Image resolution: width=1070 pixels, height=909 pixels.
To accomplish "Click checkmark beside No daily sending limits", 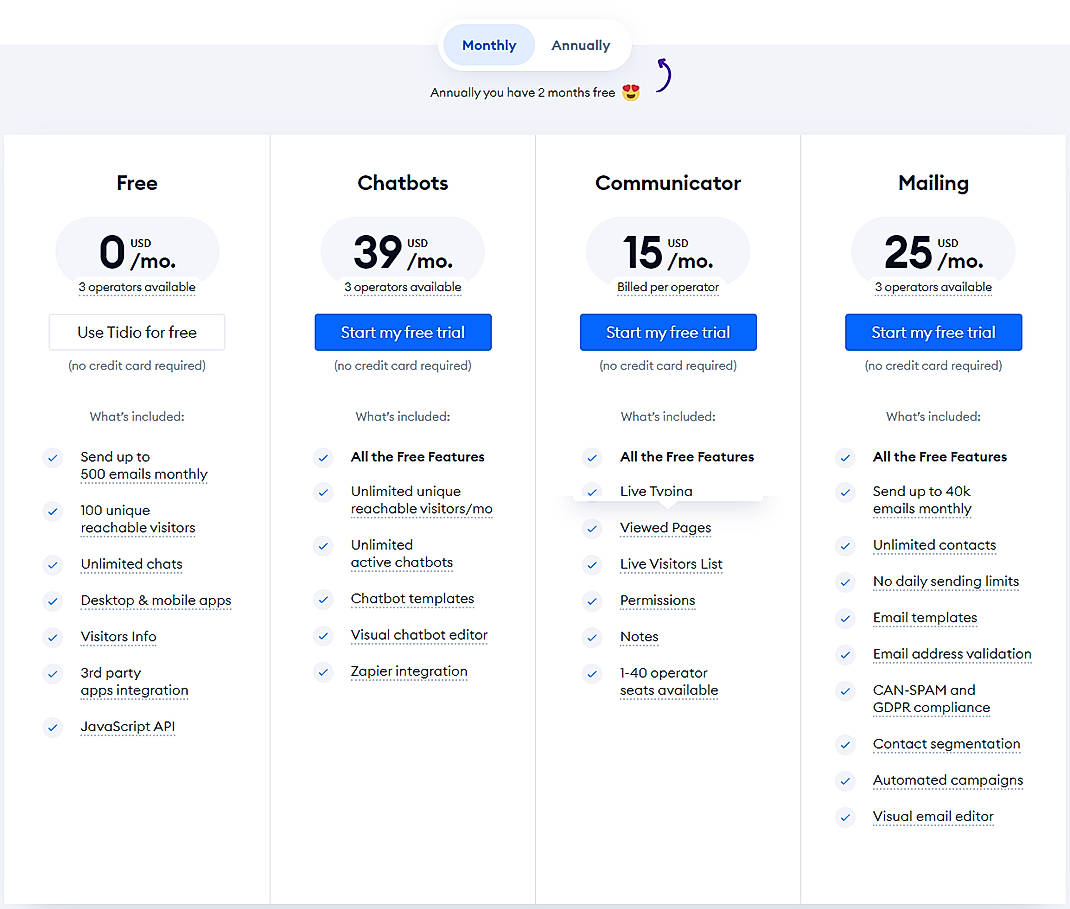I will pyautogui.click(x=845, y=582).
